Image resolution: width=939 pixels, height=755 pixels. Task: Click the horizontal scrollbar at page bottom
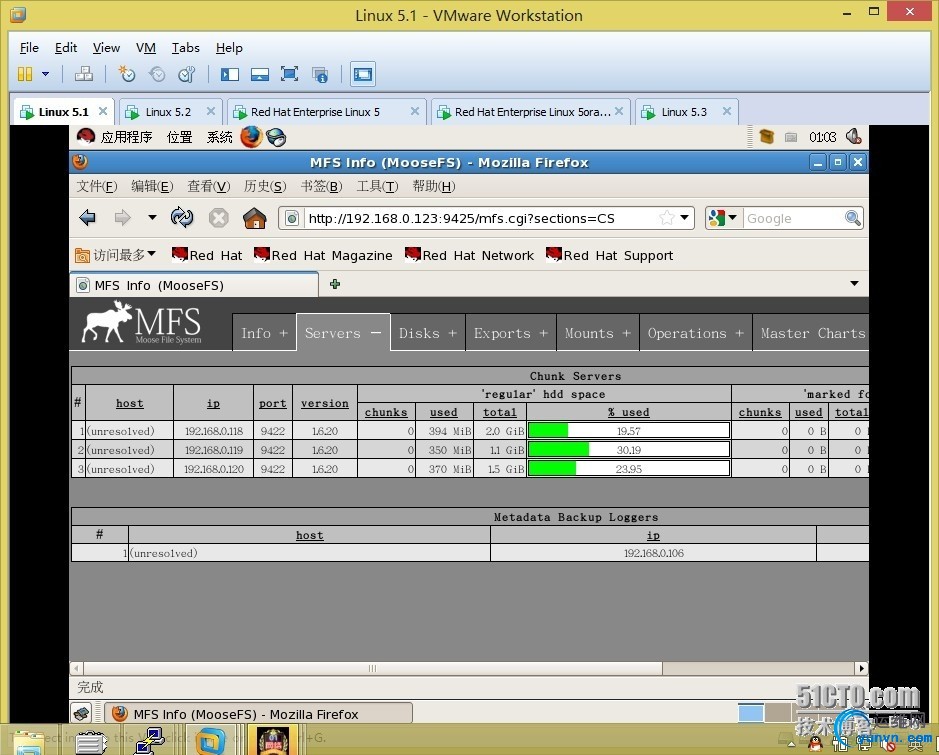pyautogui.click(x=372, y=668)
